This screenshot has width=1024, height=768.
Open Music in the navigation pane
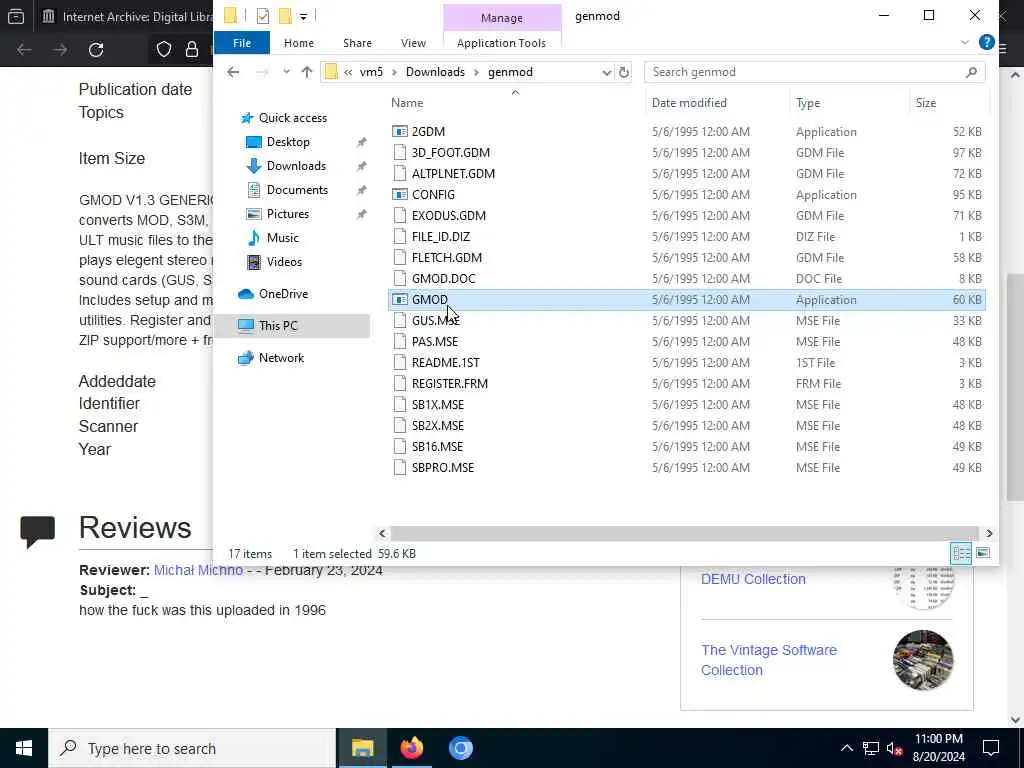point(282,238)
